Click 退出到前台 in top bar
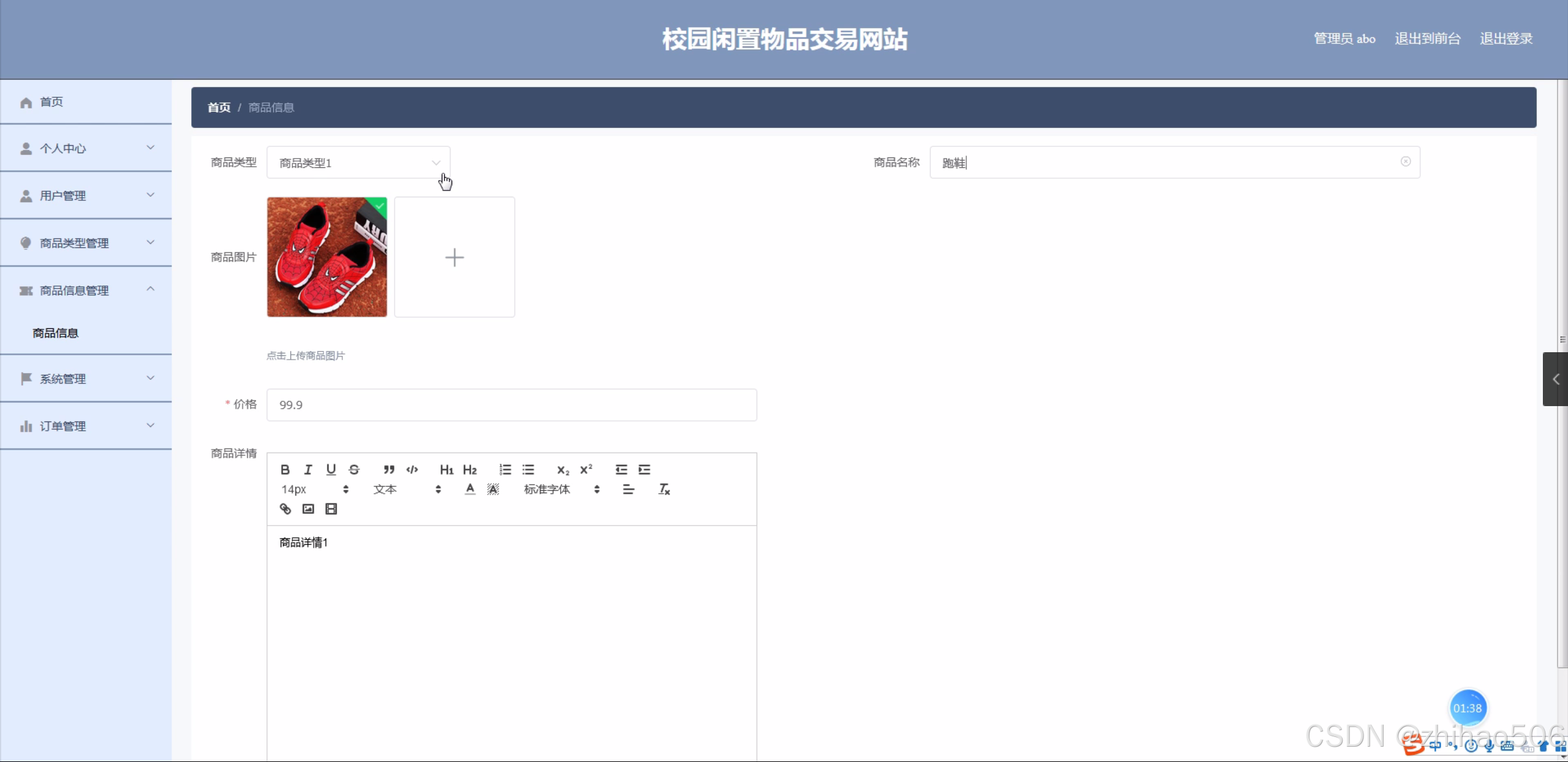Screen dimensions: 1568x762 coord(1428,39)
